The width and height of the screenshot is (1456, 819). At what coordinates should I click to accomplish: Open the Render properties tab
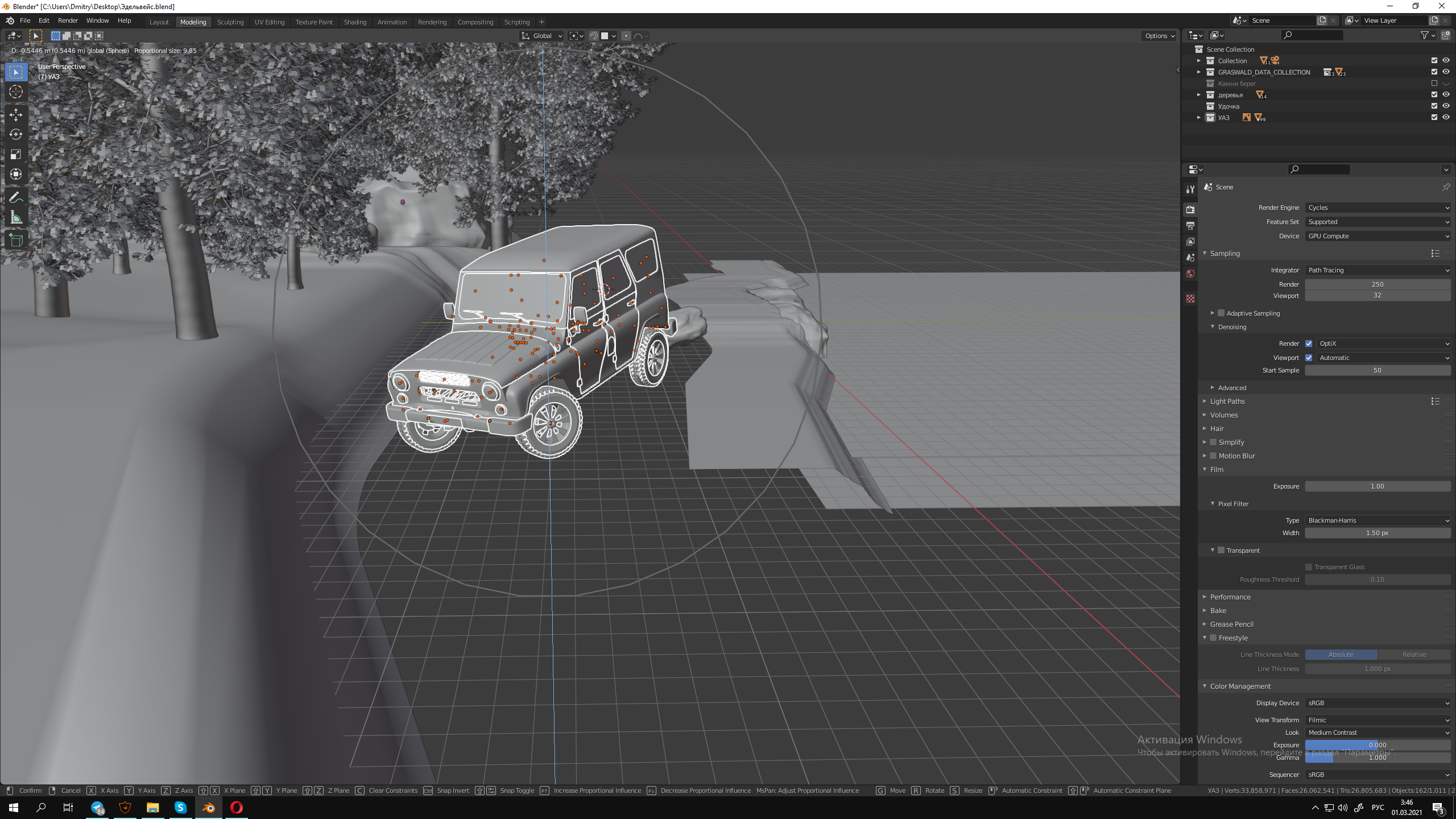coord(1190,209)
